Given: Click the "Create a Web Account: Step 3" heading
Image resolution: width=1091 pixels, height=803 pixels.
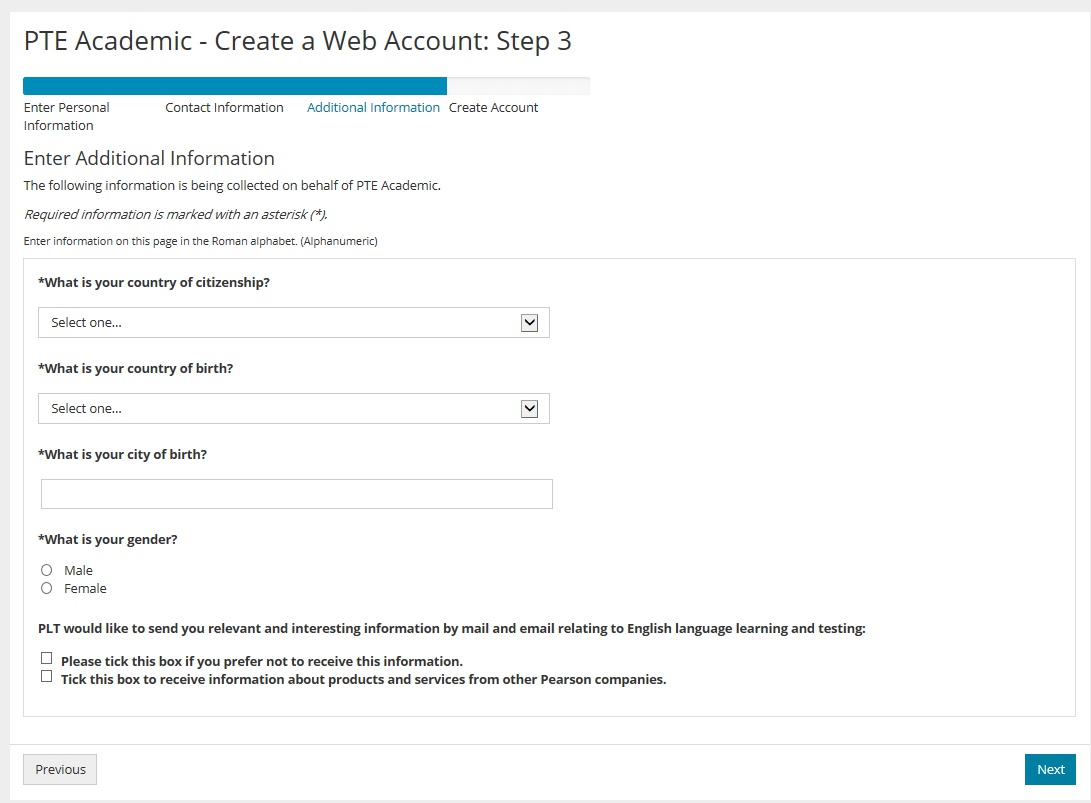Looking at the screenshot, I should (x=297, y=41).
